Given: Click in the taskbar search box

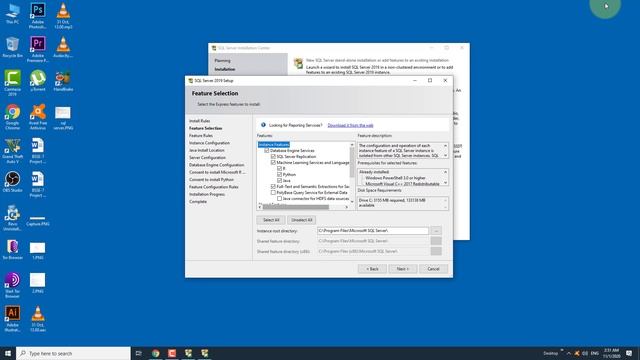Looking at the screenshot, I should (x=73, y=353).
